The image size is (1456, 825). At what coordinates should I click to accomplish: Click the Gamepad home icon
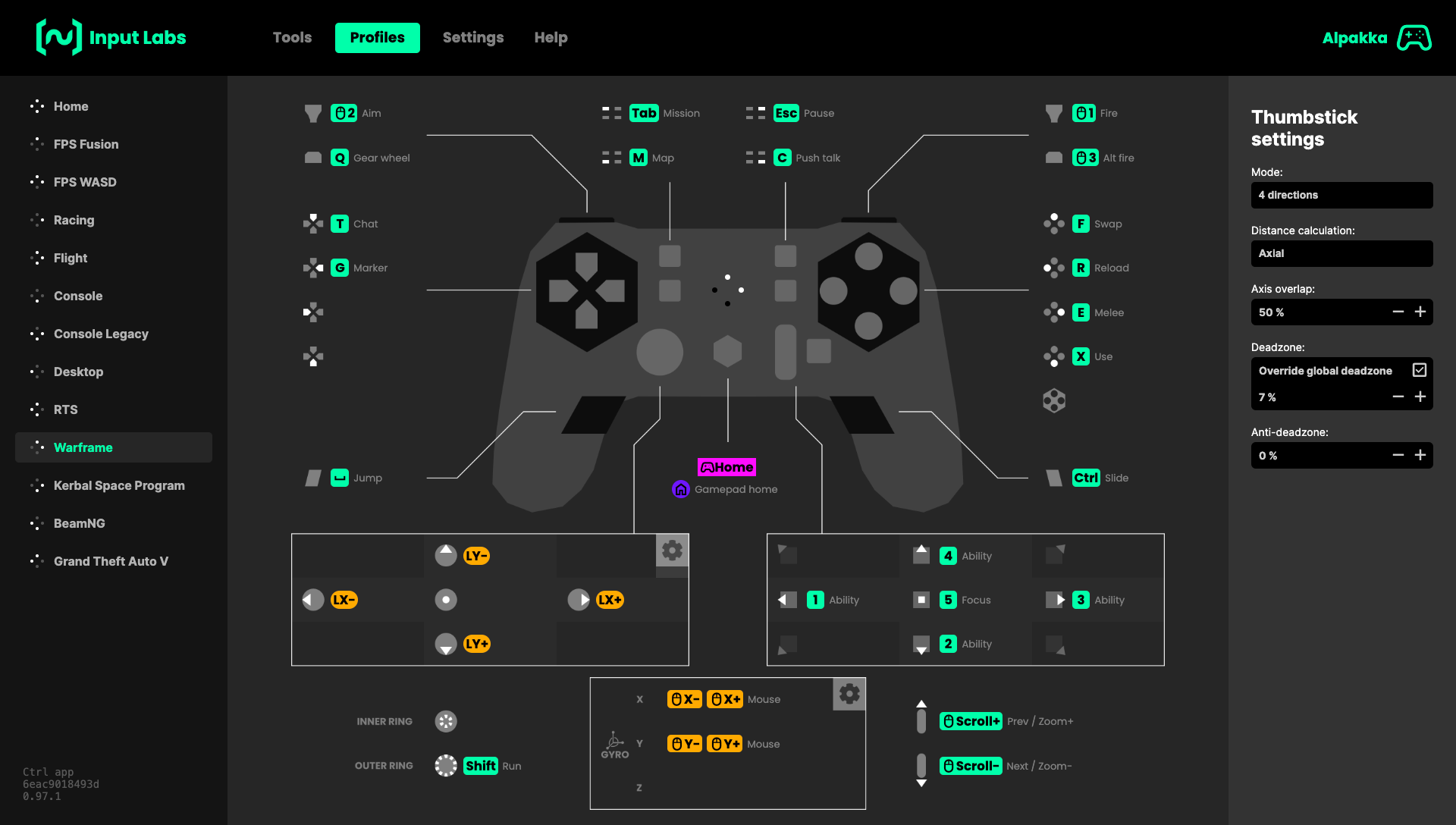coord(680,489)
